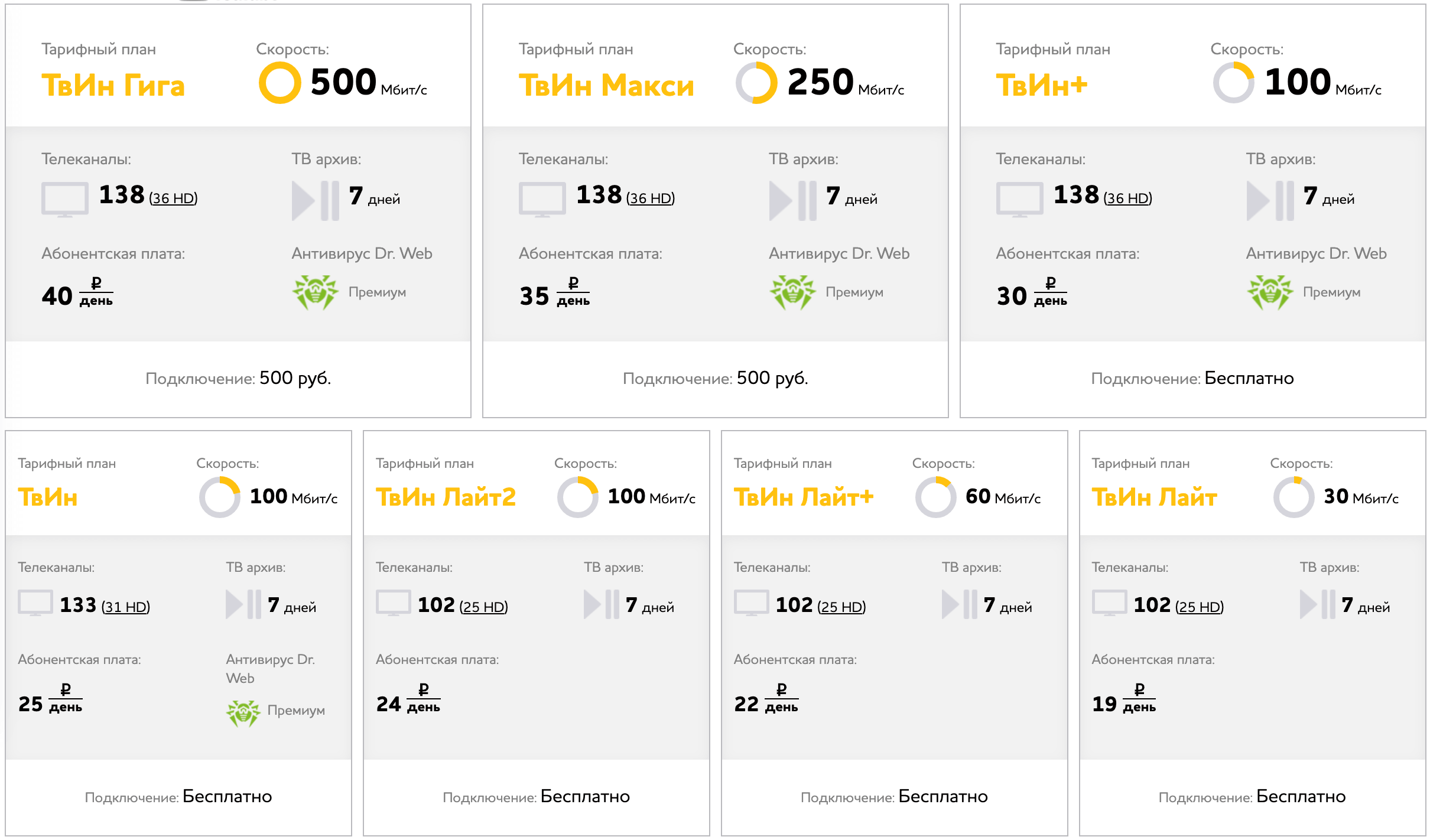Click the Dr. Web spider icon in ТвИн+
The image size is (1430, 840).
coord(1270,292)
